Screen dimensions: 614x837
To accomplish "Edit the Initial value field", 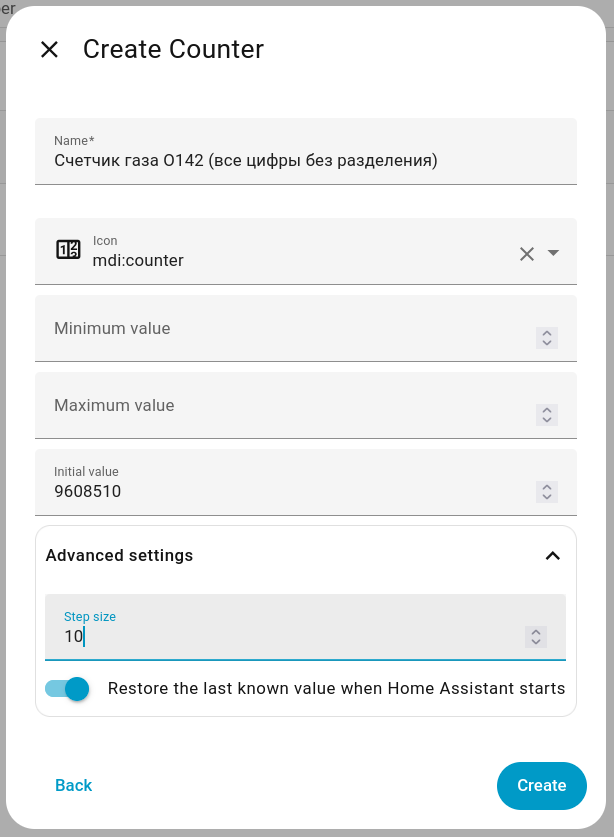I will 280,491.
